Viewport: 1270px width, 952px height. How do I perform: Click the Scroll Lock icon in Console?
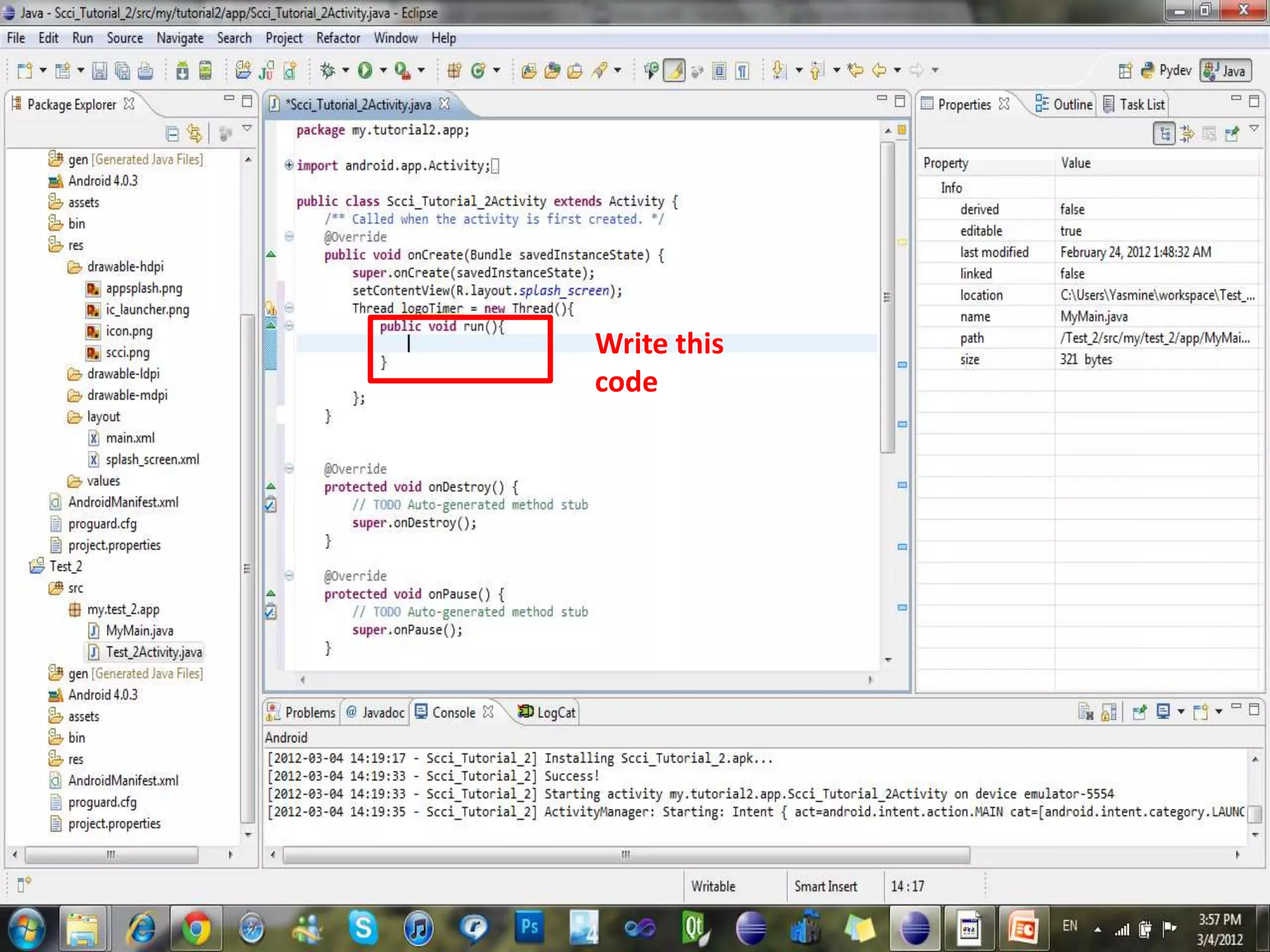point(1109,712)
